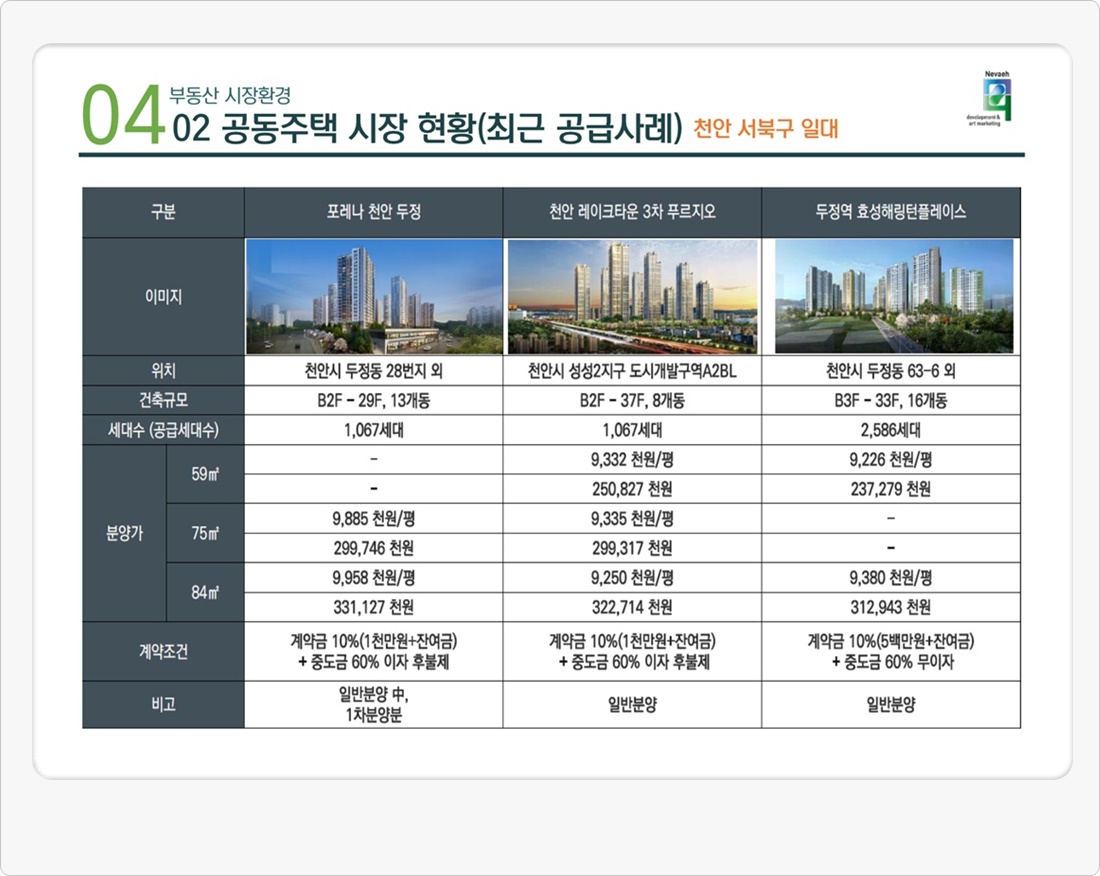The height and width of the screenshot is (876, 1100).
Task: Click the 237,279 천원 cell
Action: pyautogui.click(x=891, y=489)
